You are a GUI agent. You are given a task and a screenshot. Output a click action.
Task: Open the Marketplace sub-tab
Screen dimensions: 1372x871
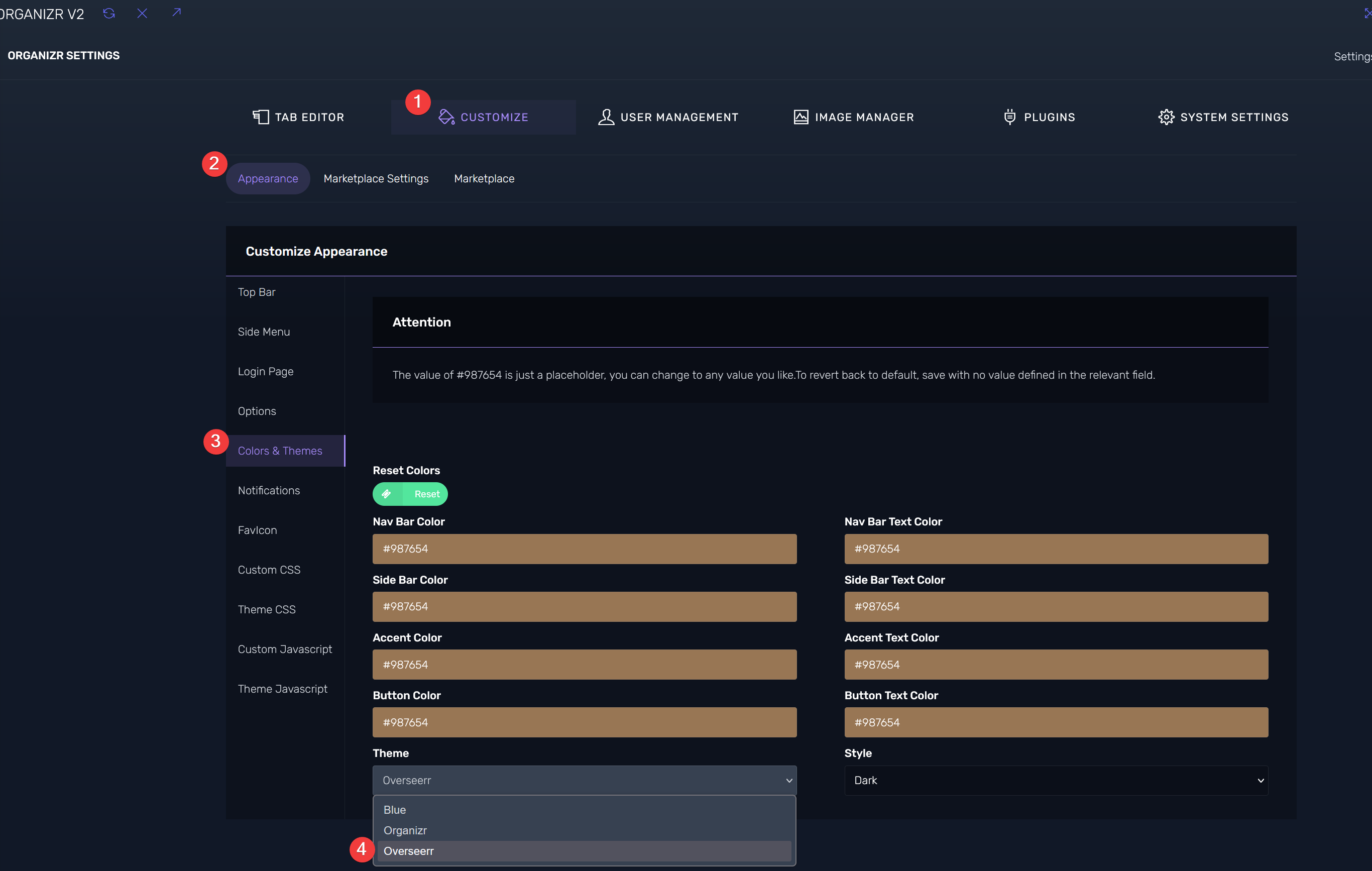coord(484,178)
